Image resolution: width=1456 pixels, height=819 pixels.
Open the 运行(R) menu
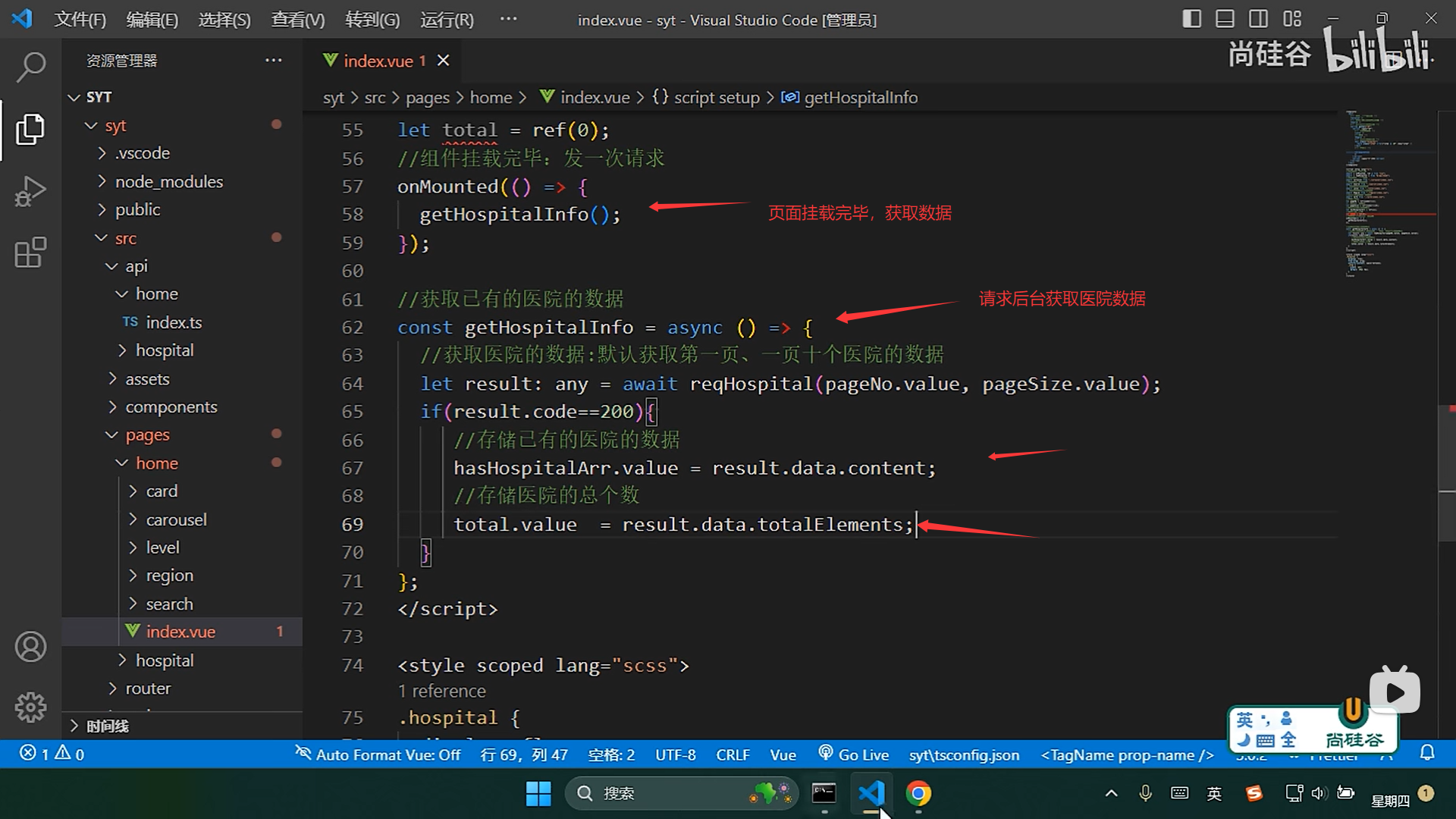[x=447, y=20]
